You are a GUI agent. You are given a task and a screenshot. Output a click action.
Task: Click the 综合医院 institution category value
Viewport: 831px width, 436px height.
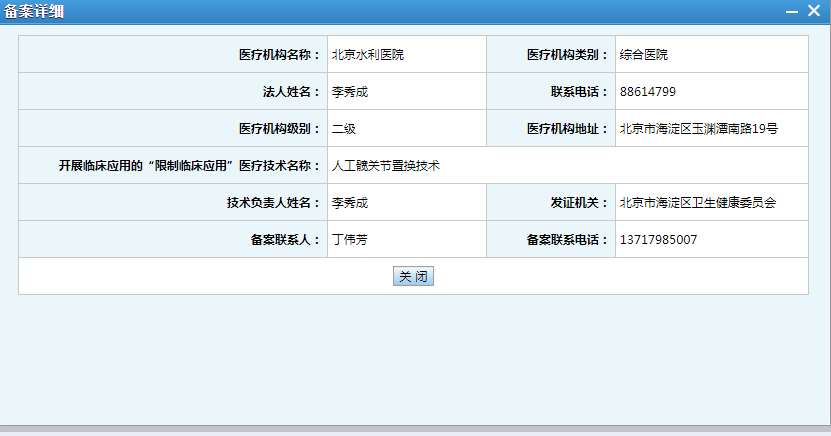tap(643, 55)
